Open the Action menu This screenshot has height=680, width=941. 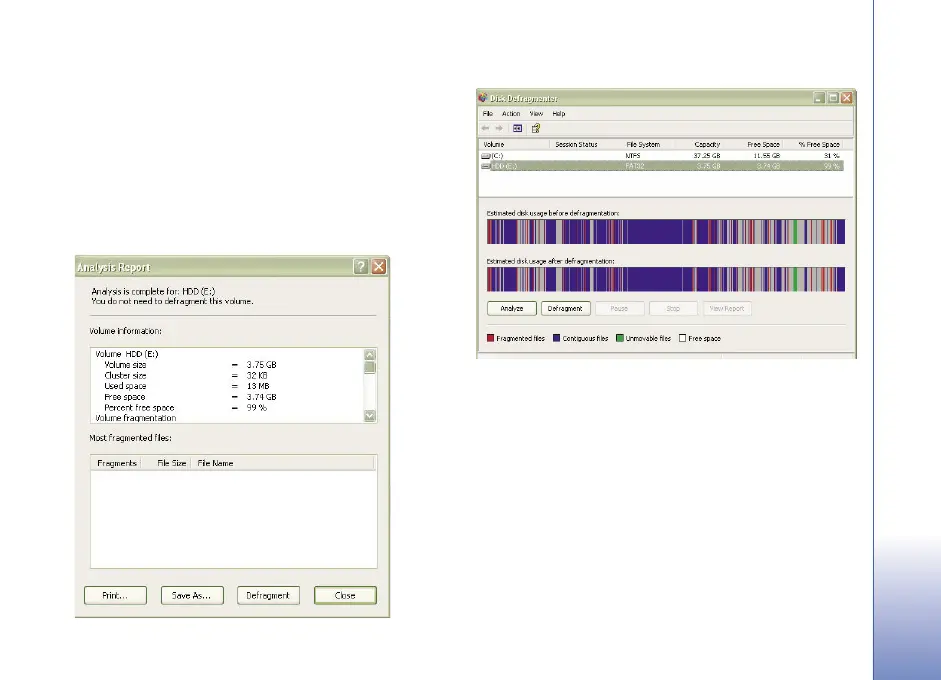click(x=511, y=113)
